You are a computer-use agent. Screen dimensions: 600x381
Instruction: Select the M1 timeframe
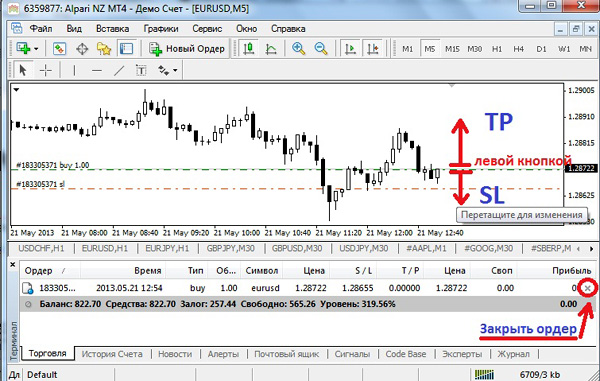(408, 49)
